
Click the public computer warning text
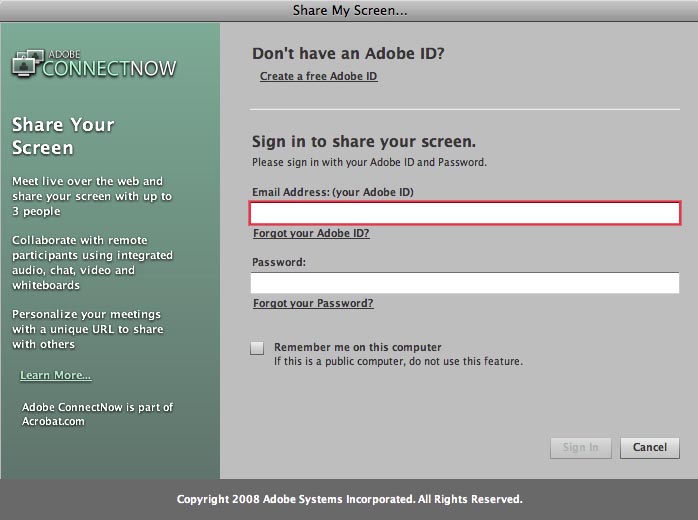[x=398, y=361]
